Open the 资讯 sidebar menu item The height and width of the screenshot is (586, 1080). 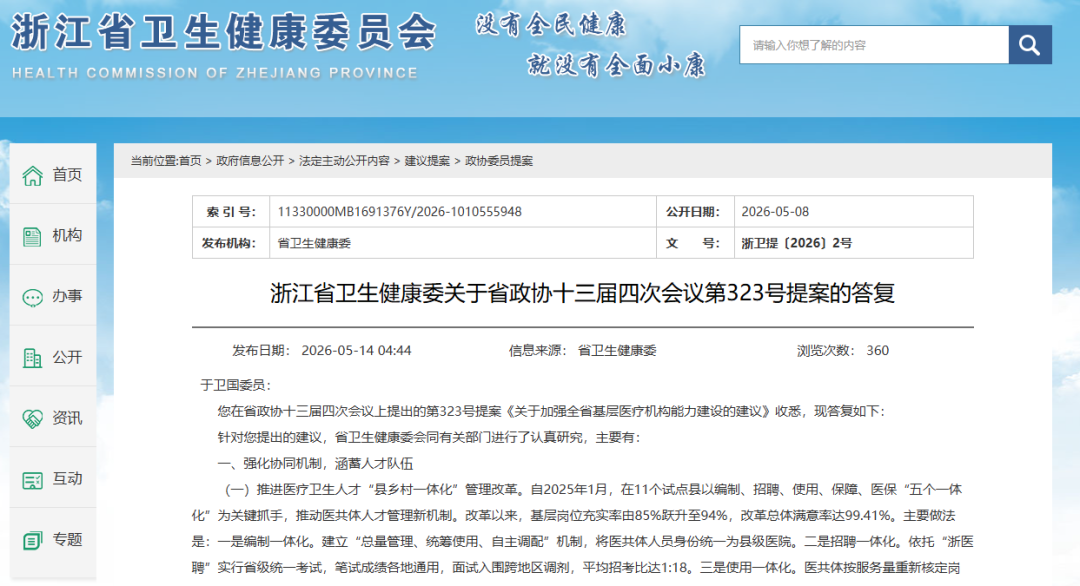[53, 418]
